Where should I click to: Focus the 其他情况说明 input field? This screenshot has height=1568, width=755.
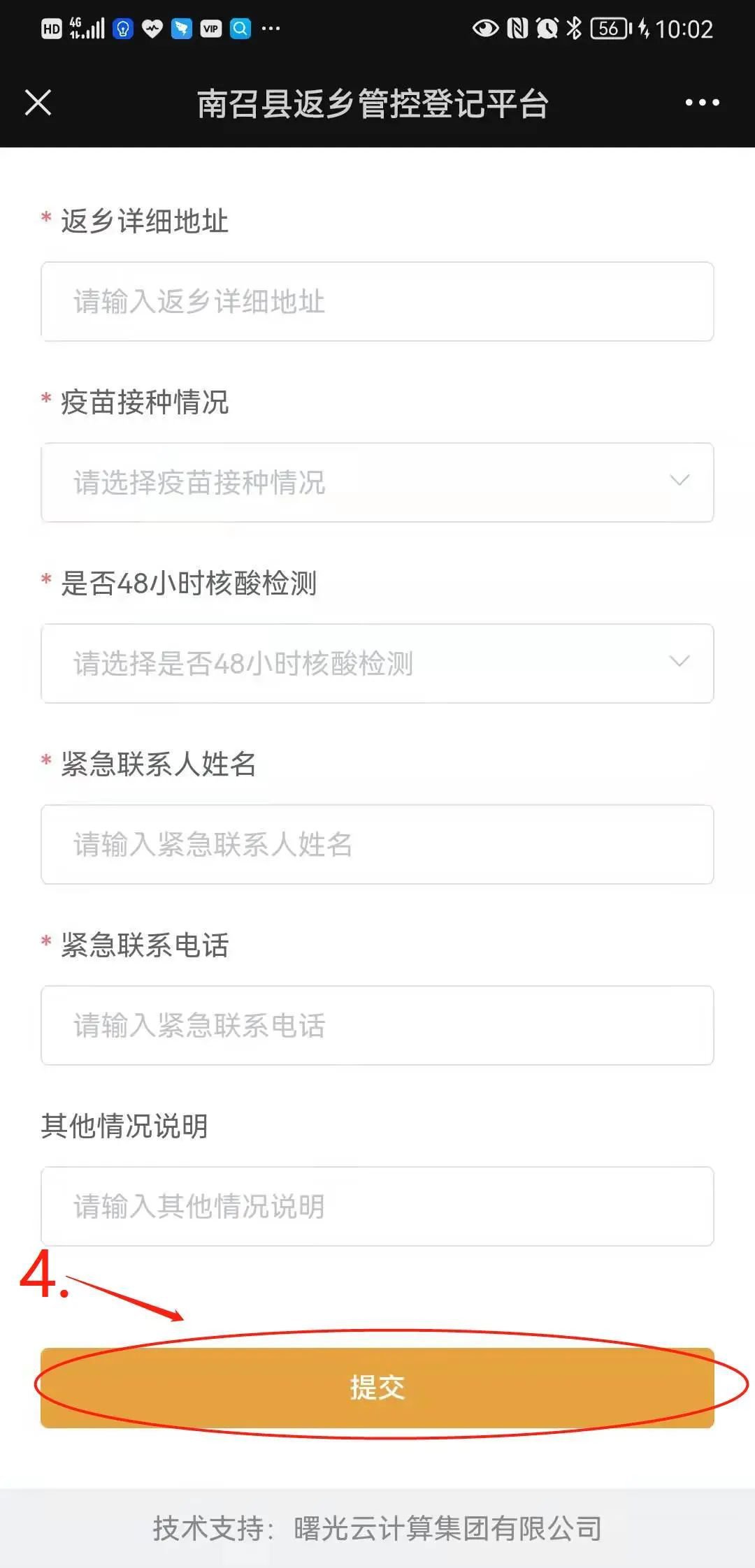(x=377, y=1206)
